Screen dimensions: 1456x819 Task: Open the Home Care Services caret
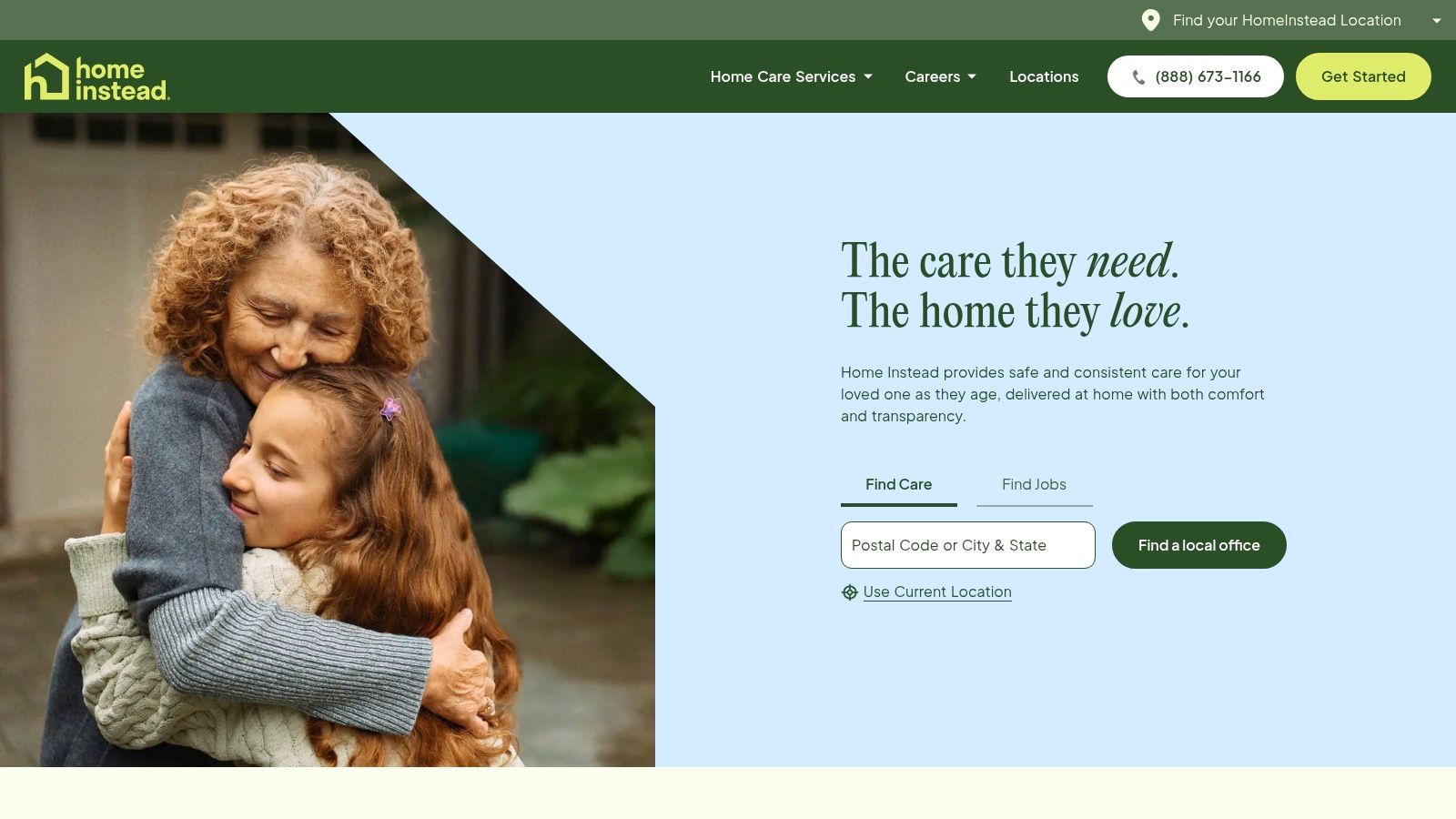[868, 76]
